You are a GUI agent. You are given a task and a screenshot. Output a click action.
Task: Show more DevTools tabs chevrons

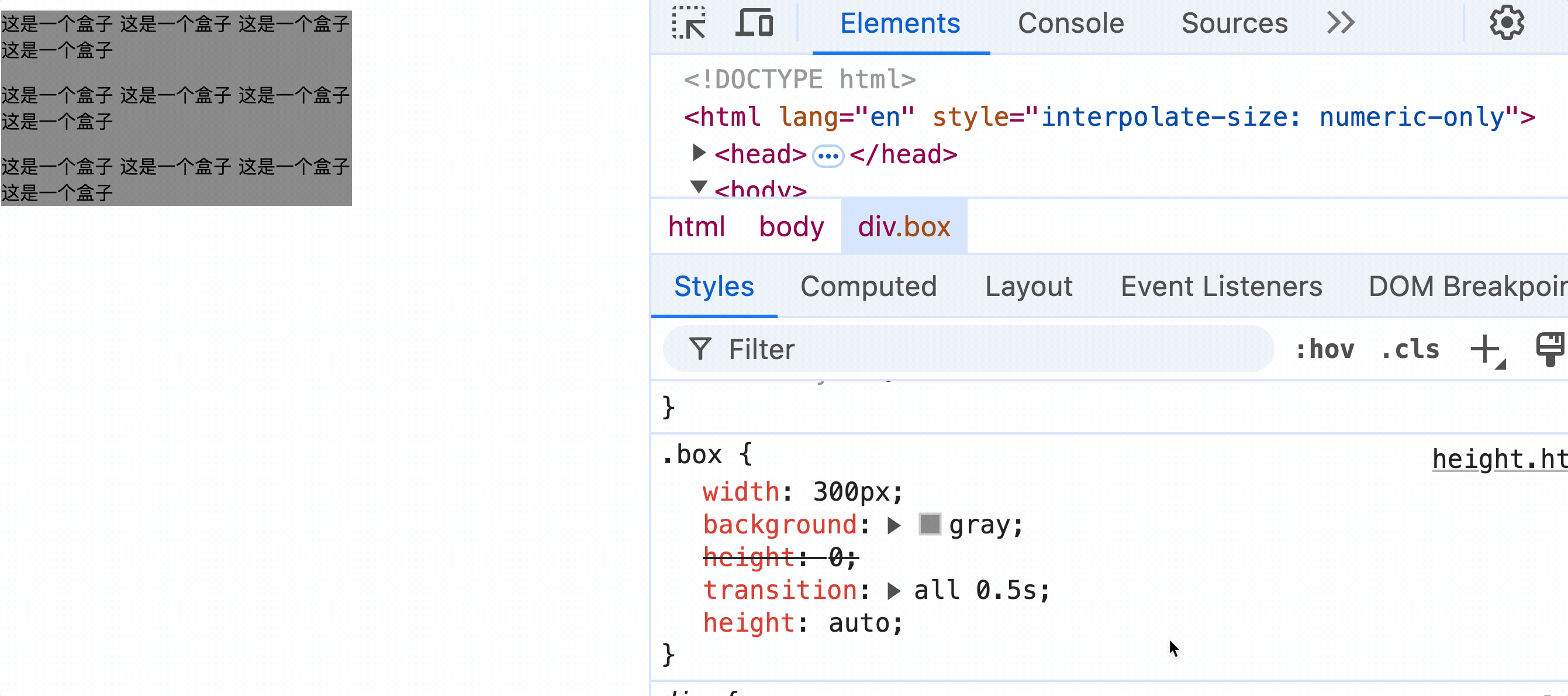tap(1341, 23)
